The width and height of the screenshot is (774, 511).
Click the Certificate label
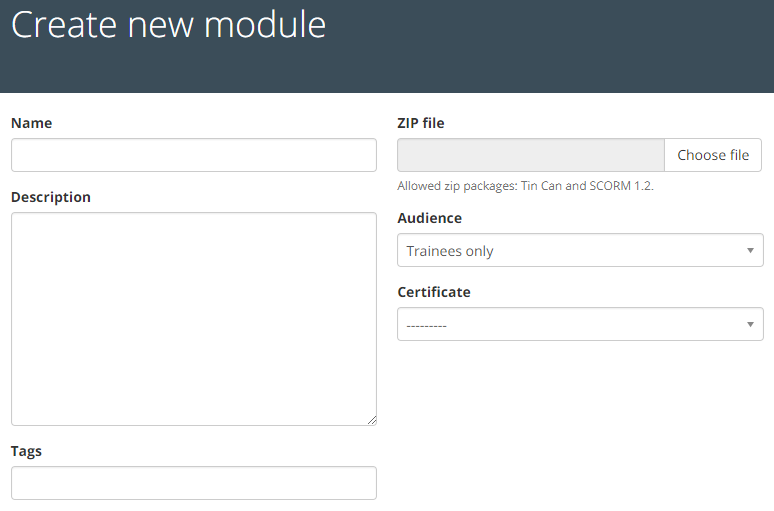click(x=434, y=292)
